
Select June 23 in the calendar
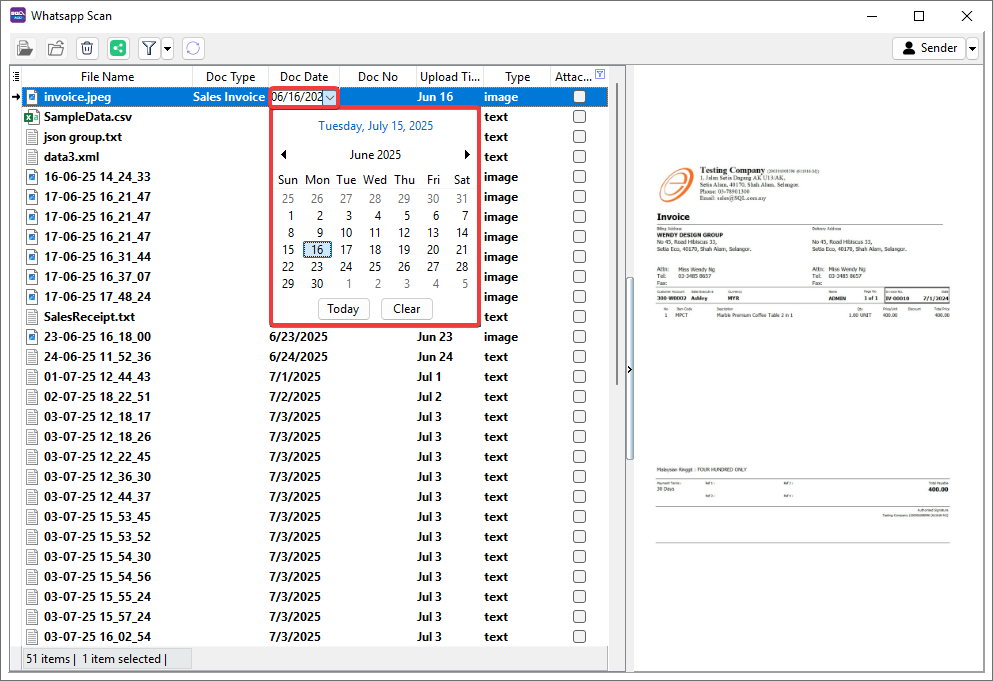[317, 267]
